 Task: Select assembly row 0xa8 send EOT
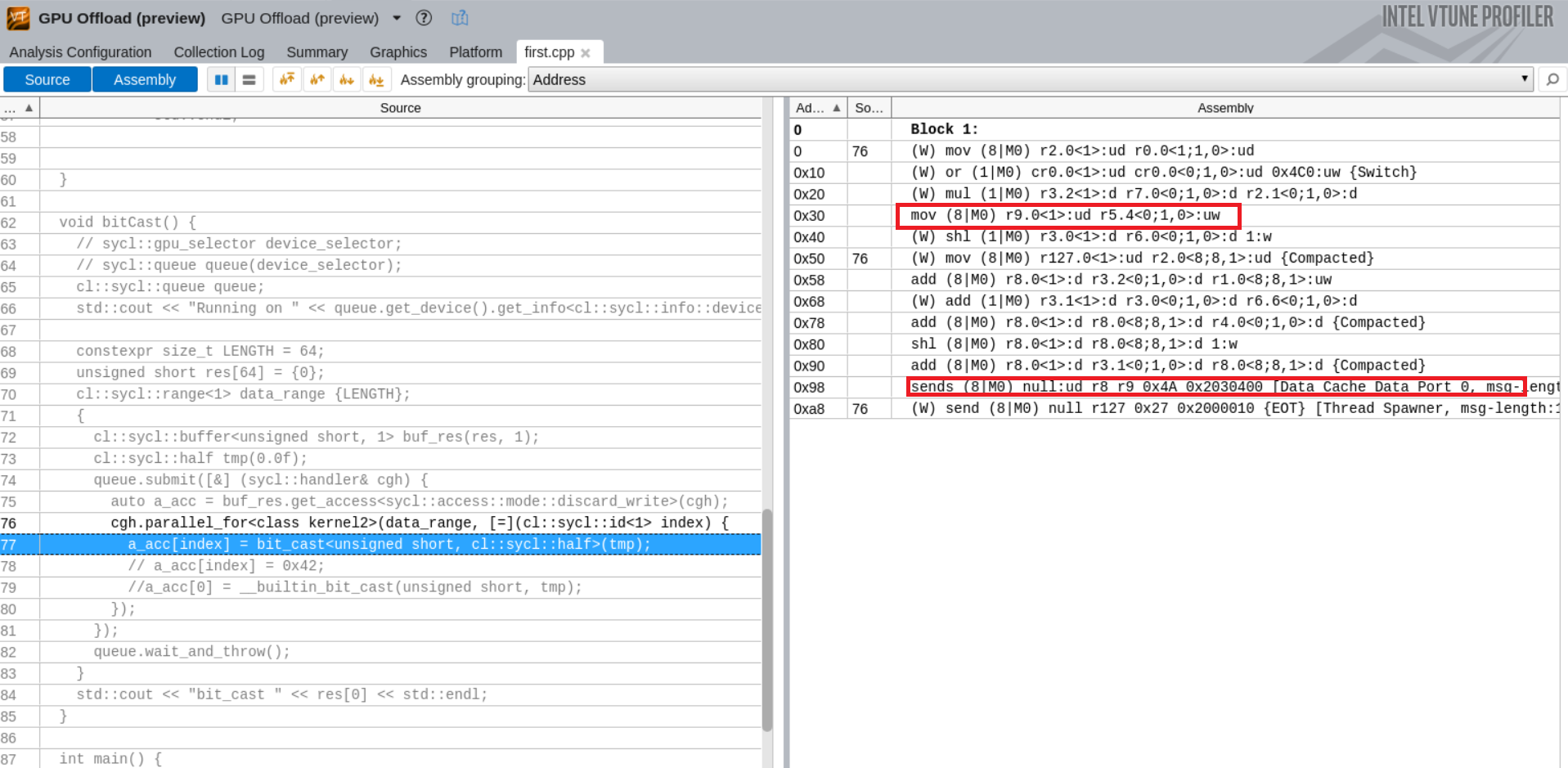point(1175,408)
